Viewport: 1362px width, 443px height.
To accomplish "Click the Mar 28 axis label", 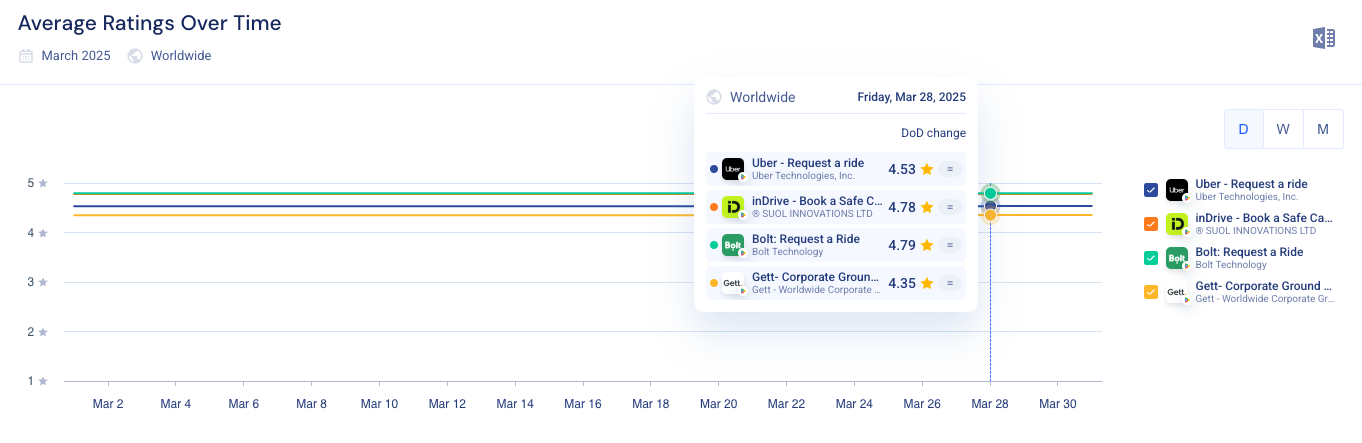I will (990, 404).
